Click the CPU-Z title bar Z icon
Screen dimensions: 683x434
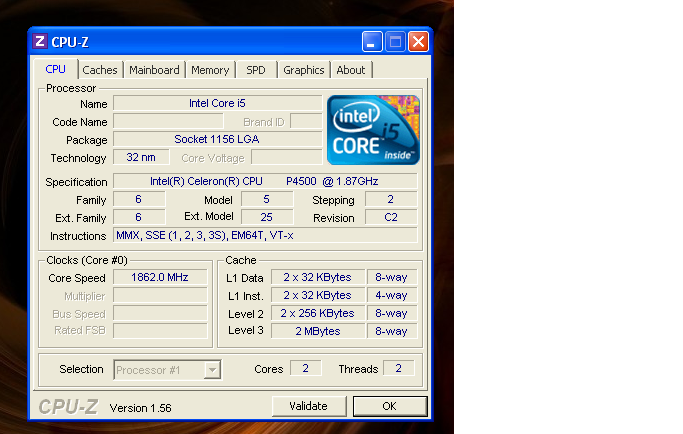click(x=40, y=41)
